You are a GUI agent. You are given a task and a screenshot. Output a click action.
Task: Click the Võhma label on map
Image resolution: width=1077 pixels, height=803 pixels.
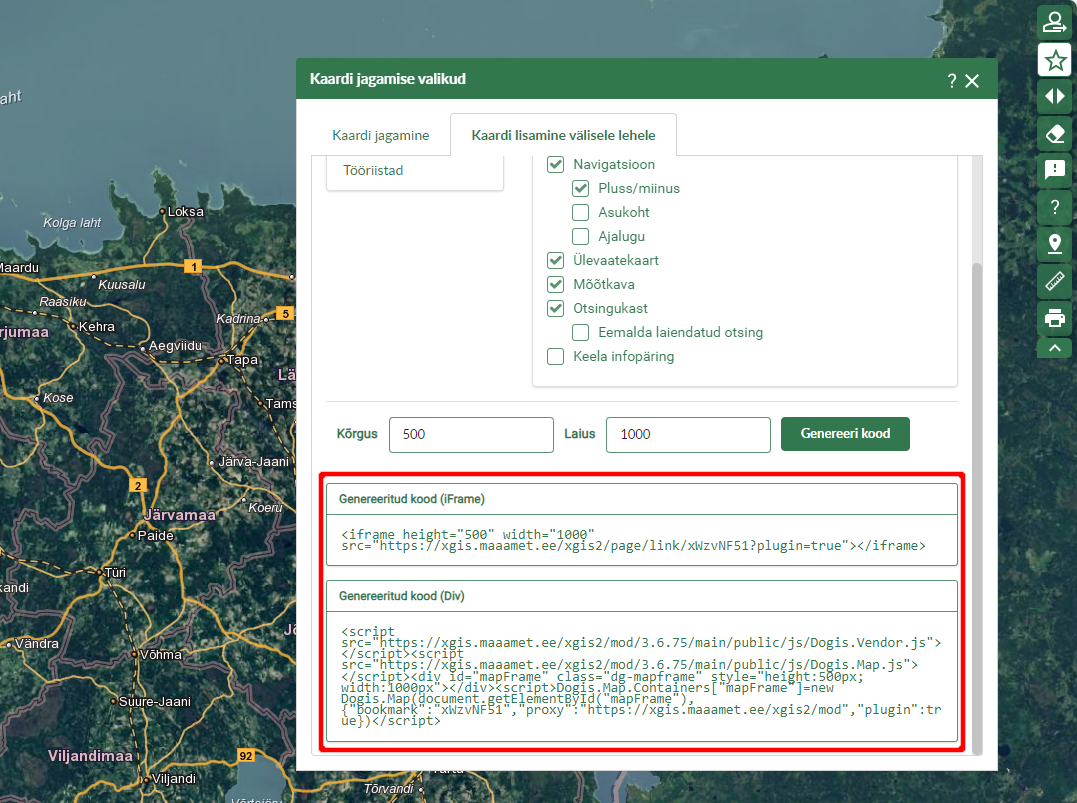point(161,655)
